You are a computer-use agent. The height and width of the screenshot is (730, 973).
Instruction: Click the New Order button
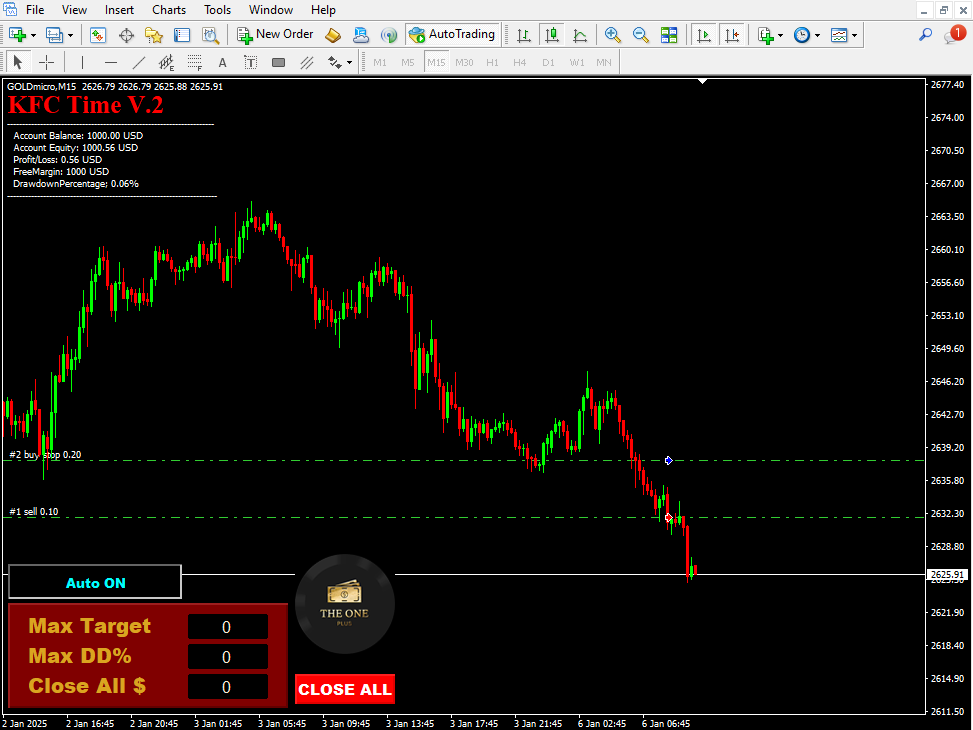[x=276, y=35]
